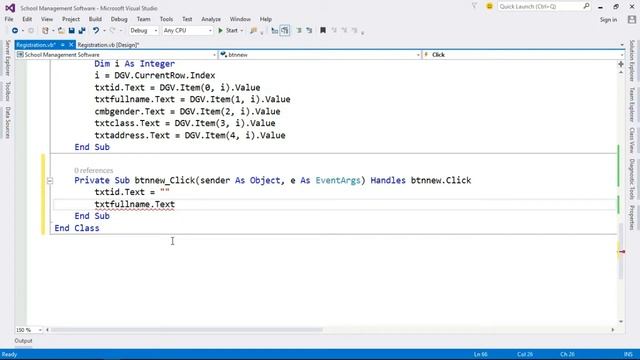Image resolution: width=640 pixels, height=360 pixels.
Task: Click the Open File folder icon
Action: click(x=61, y=31)
